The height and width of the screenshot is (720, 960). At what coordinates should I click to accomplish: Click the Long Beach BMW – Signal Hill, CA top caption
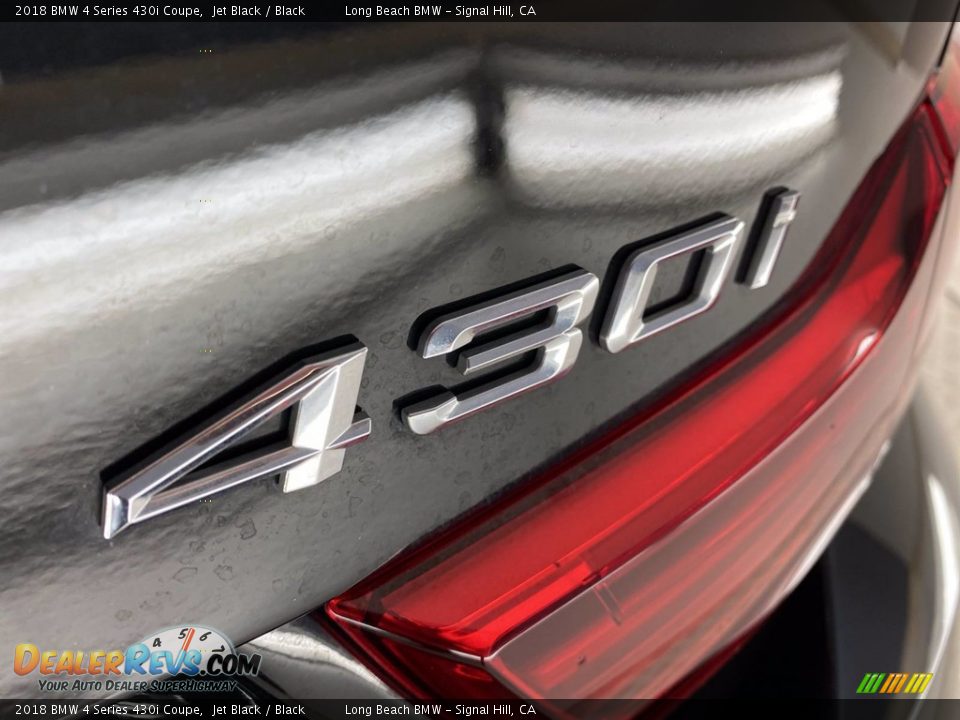[440, 10]
